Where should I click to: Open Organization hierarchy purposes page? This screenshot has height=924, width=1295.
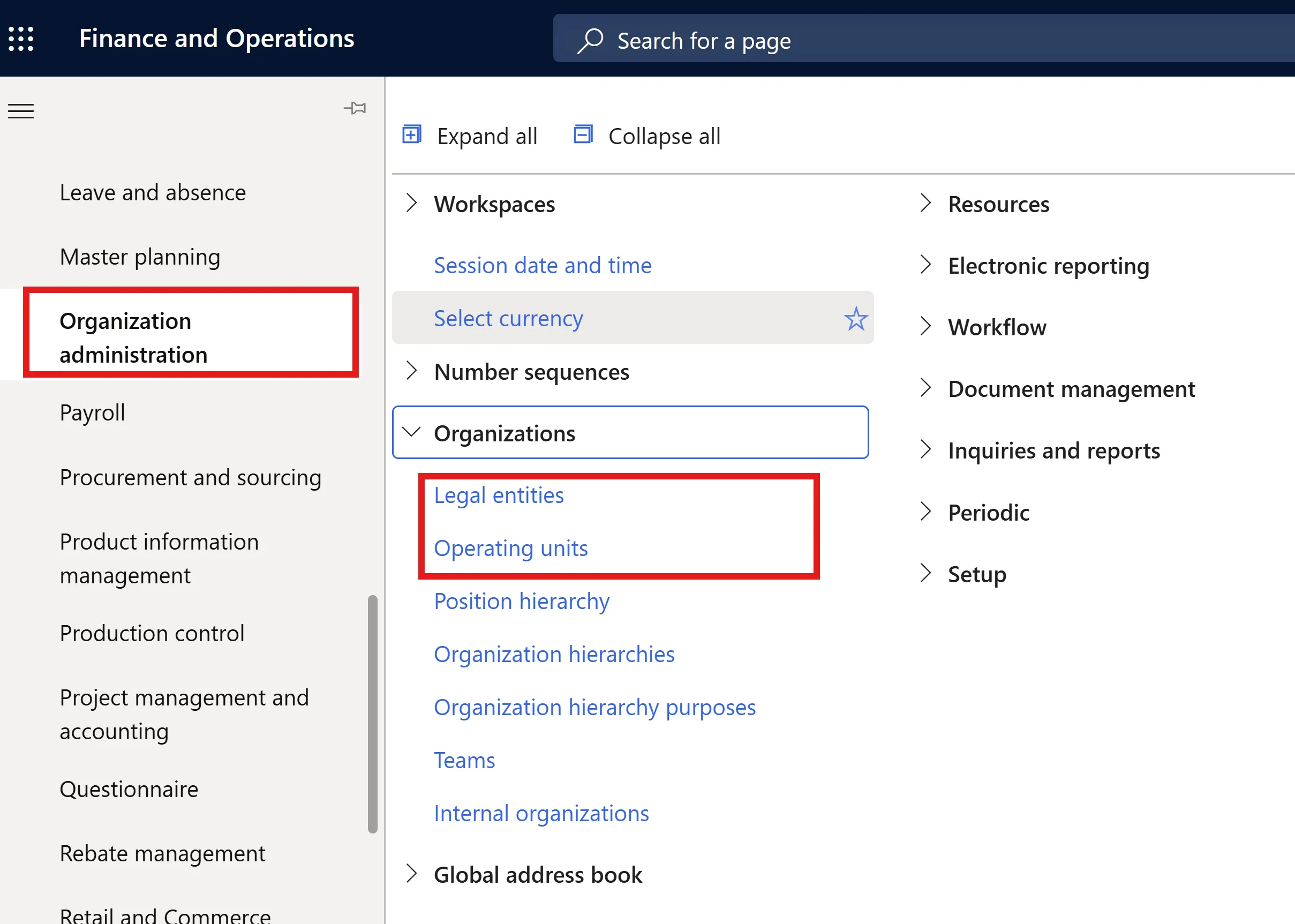[x=595, y=707]
